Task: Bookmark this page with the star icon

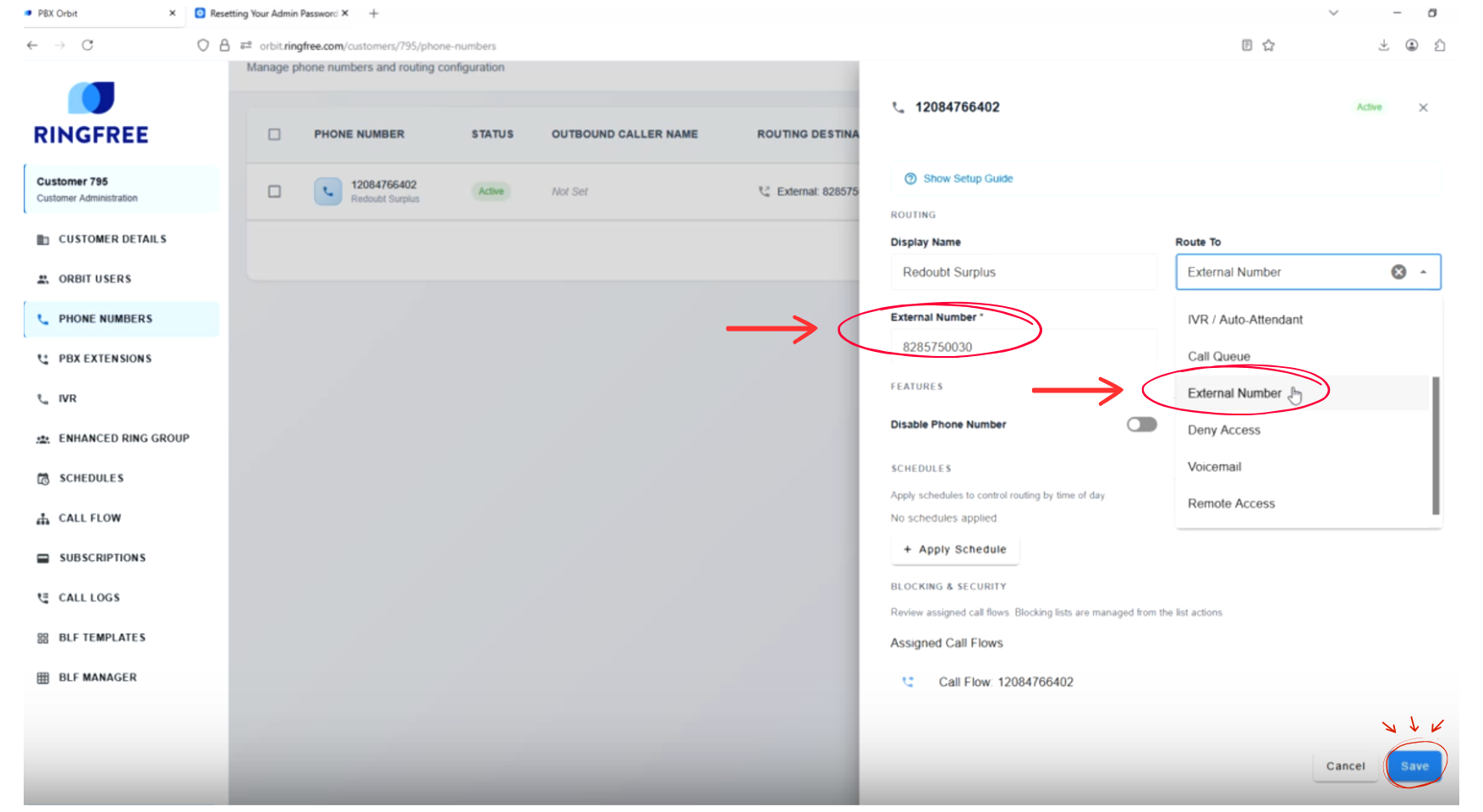Action: 1268,46
